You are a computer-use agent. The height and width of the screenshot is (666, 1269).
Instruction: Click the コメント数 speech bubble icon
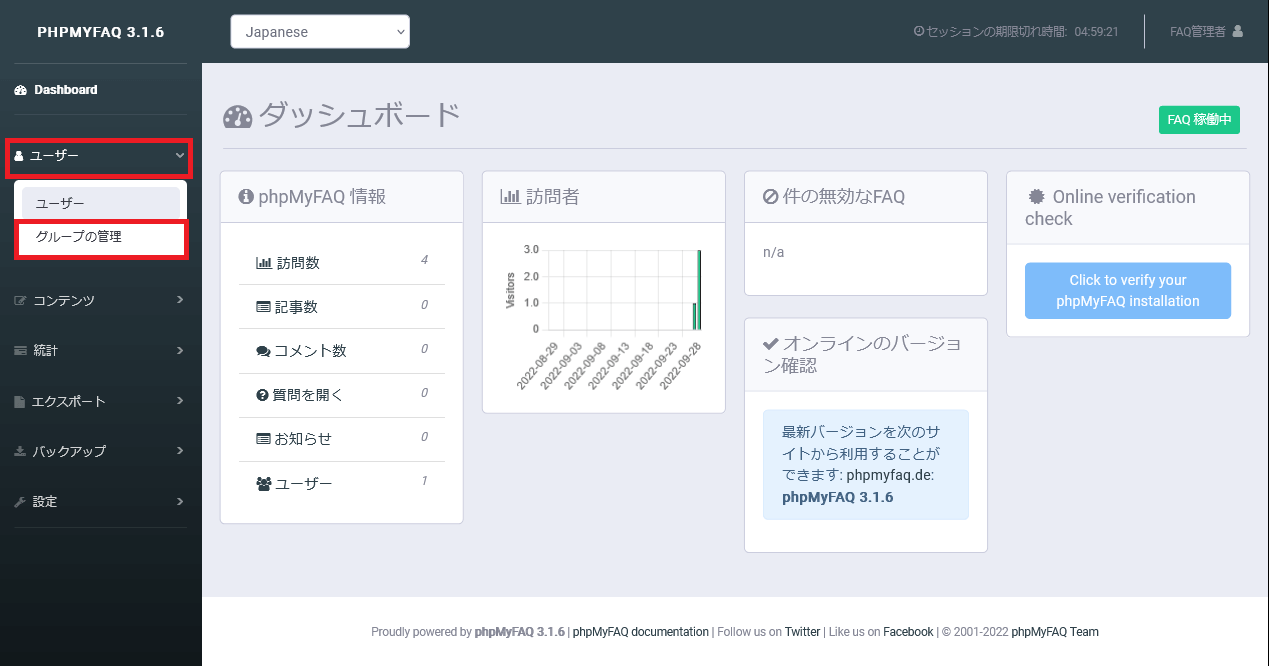(x=263, y=351)
